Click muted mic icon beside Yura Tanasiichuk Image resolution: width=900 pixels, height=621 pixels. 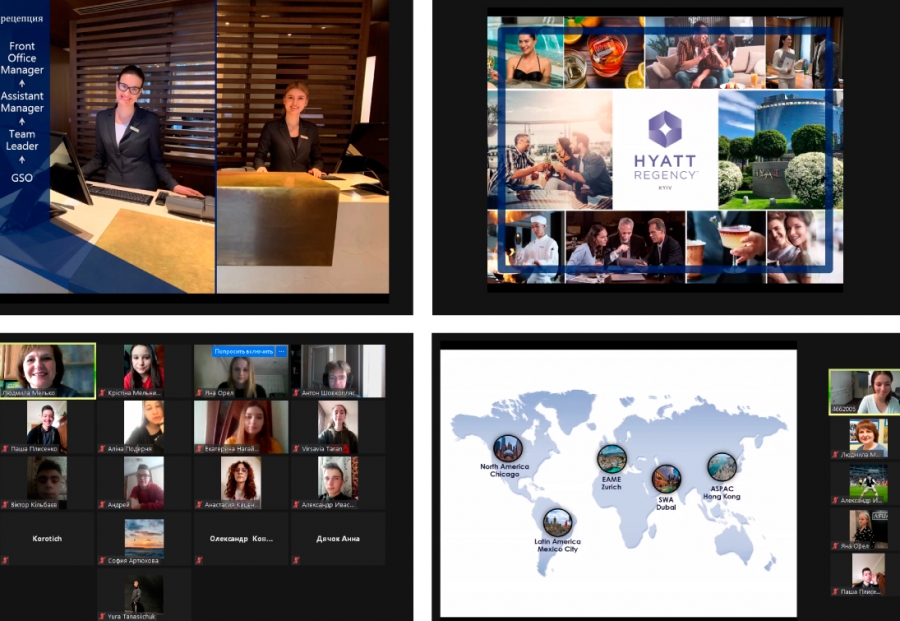point(102,616)
